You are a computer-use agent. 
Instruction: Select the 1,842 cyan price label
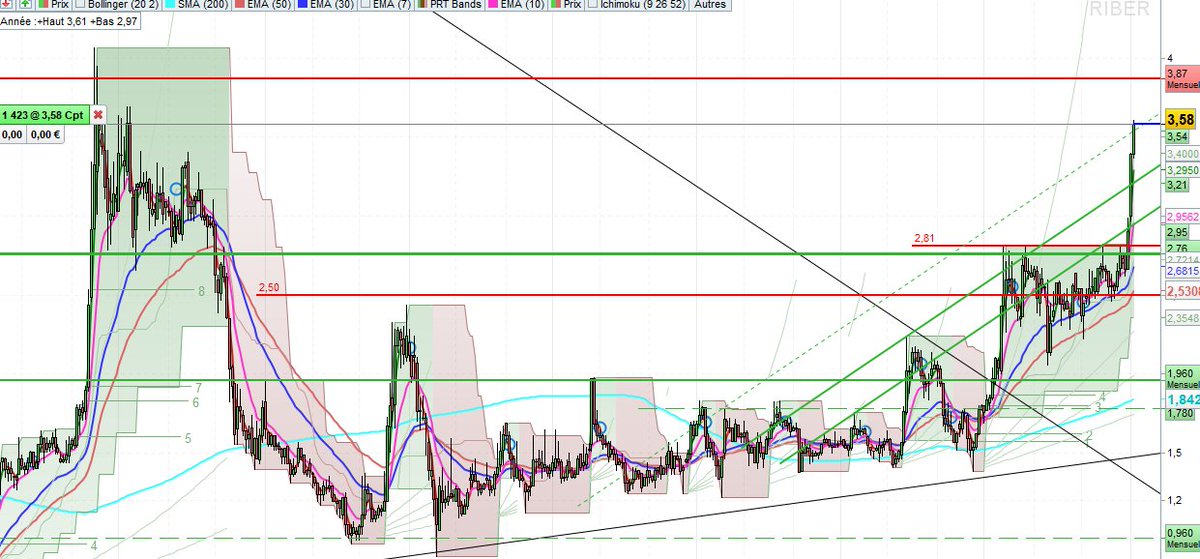coord(1182,399)
